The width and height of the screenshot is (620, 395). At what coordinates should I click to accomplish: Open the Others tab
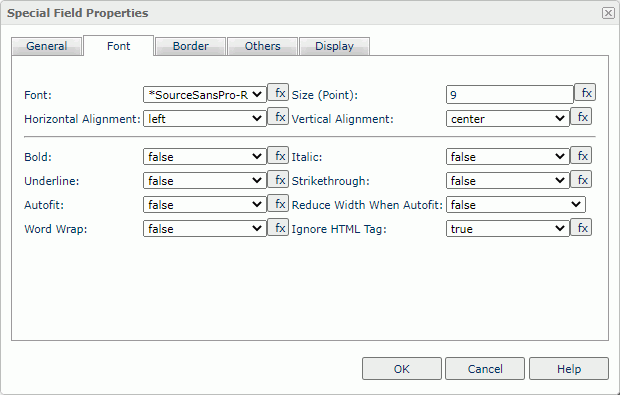[x=263, y=46]
